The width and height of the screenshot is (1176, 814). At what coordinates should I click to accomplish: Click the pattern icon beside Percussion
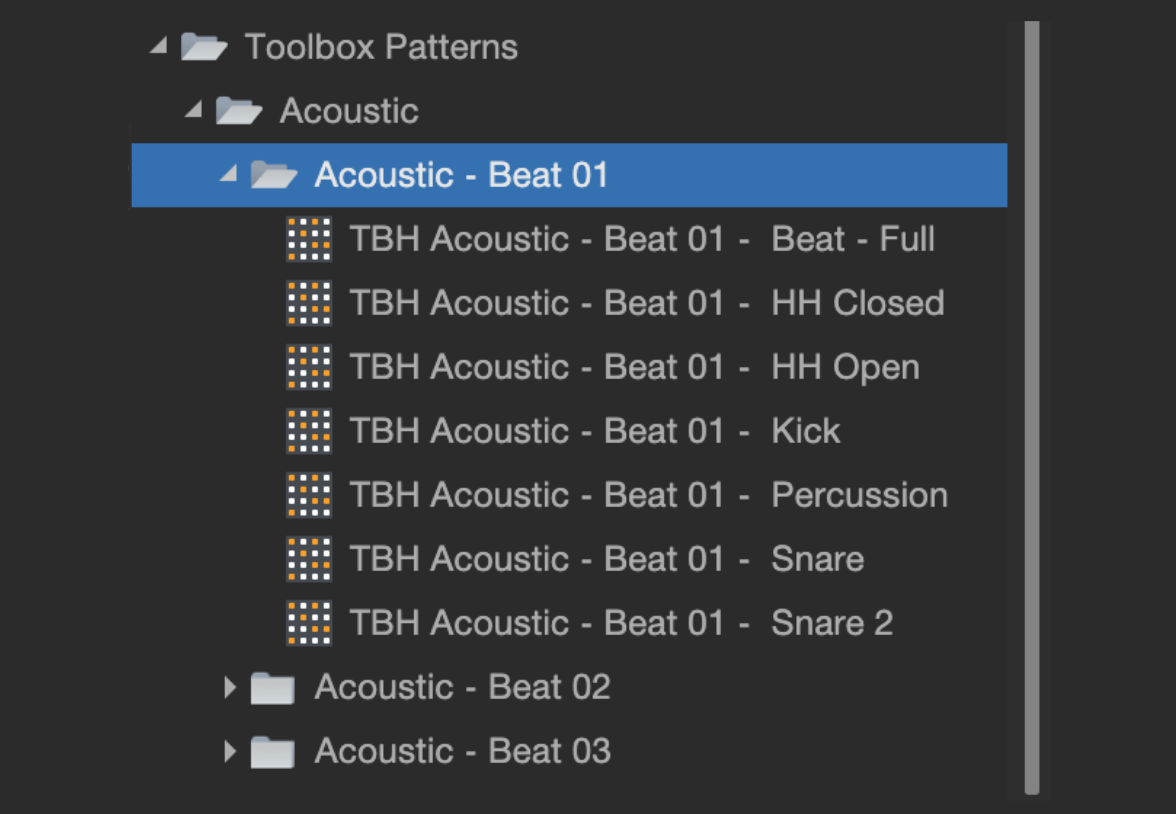309,495
